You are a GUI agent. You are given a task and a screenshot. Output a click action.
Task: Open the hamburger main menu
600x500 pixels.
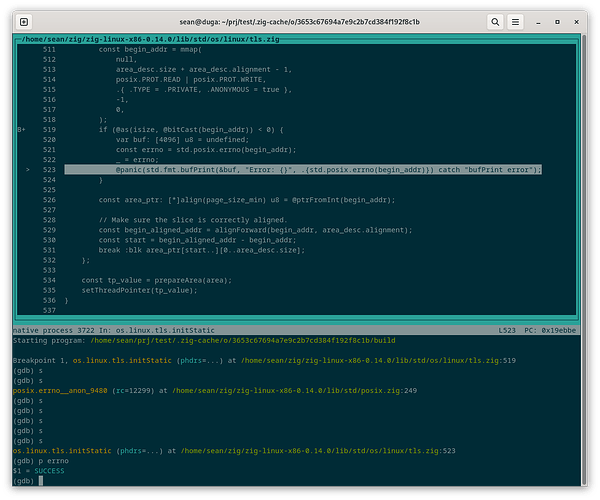point(515,22)
